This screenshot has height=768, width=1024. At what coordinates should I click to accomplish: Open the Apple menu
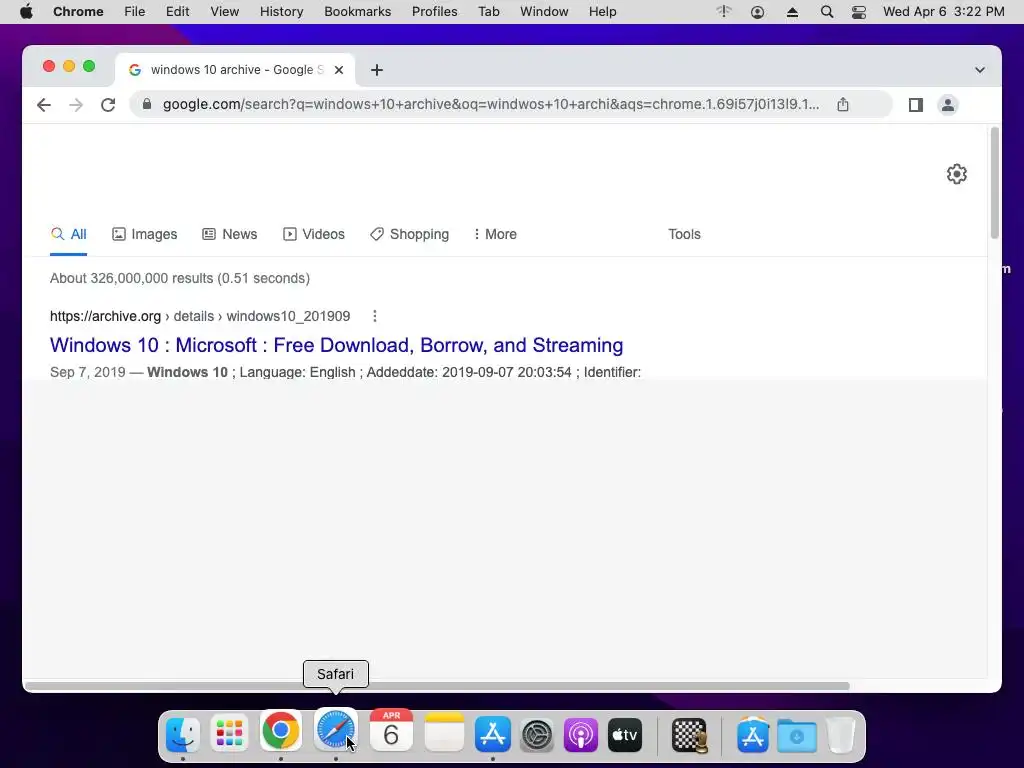point(26,12)
